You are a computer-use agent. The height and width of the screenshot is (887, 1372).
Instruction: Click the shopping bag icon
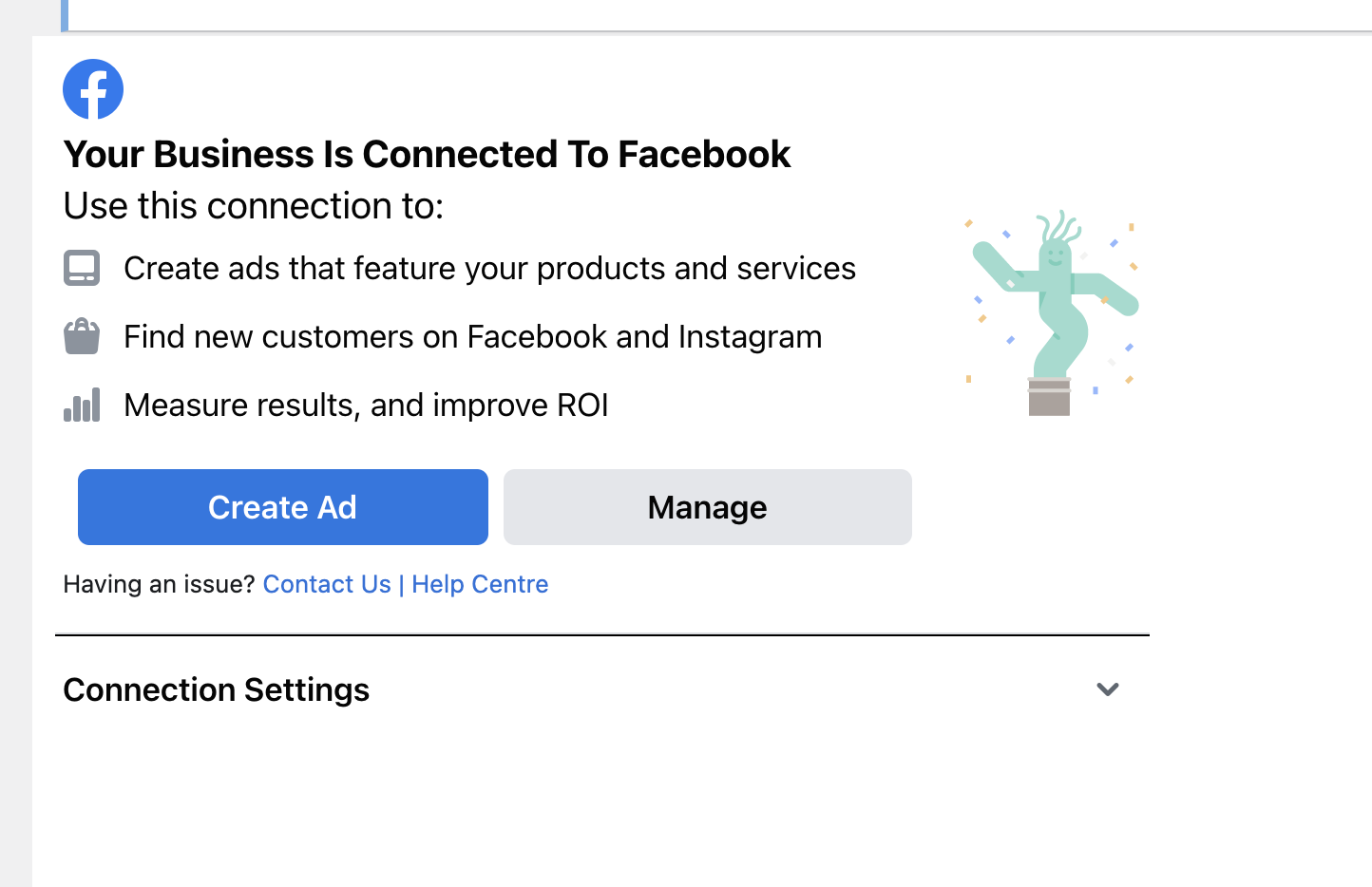[82, 336]
